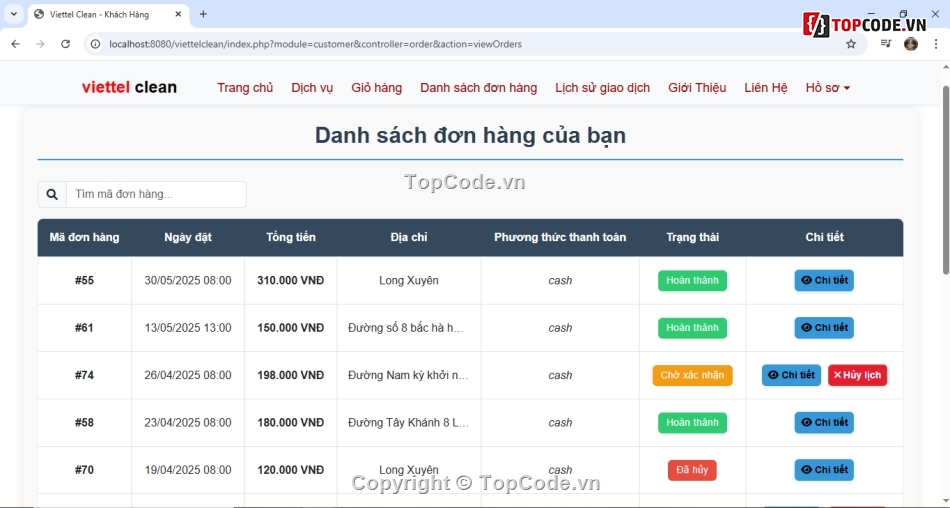View details of order #74

point(791,375)
